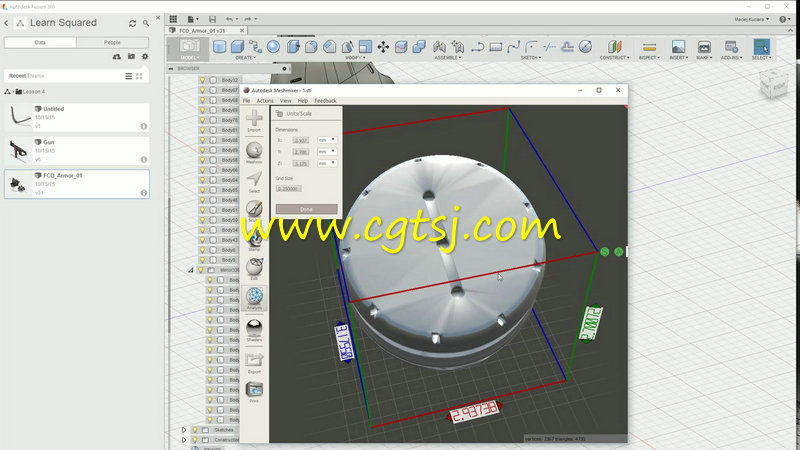Viewport: 800px width, 450px height.
Task: Open the Actions menu in Meshmixer
Action: (265, 101)
